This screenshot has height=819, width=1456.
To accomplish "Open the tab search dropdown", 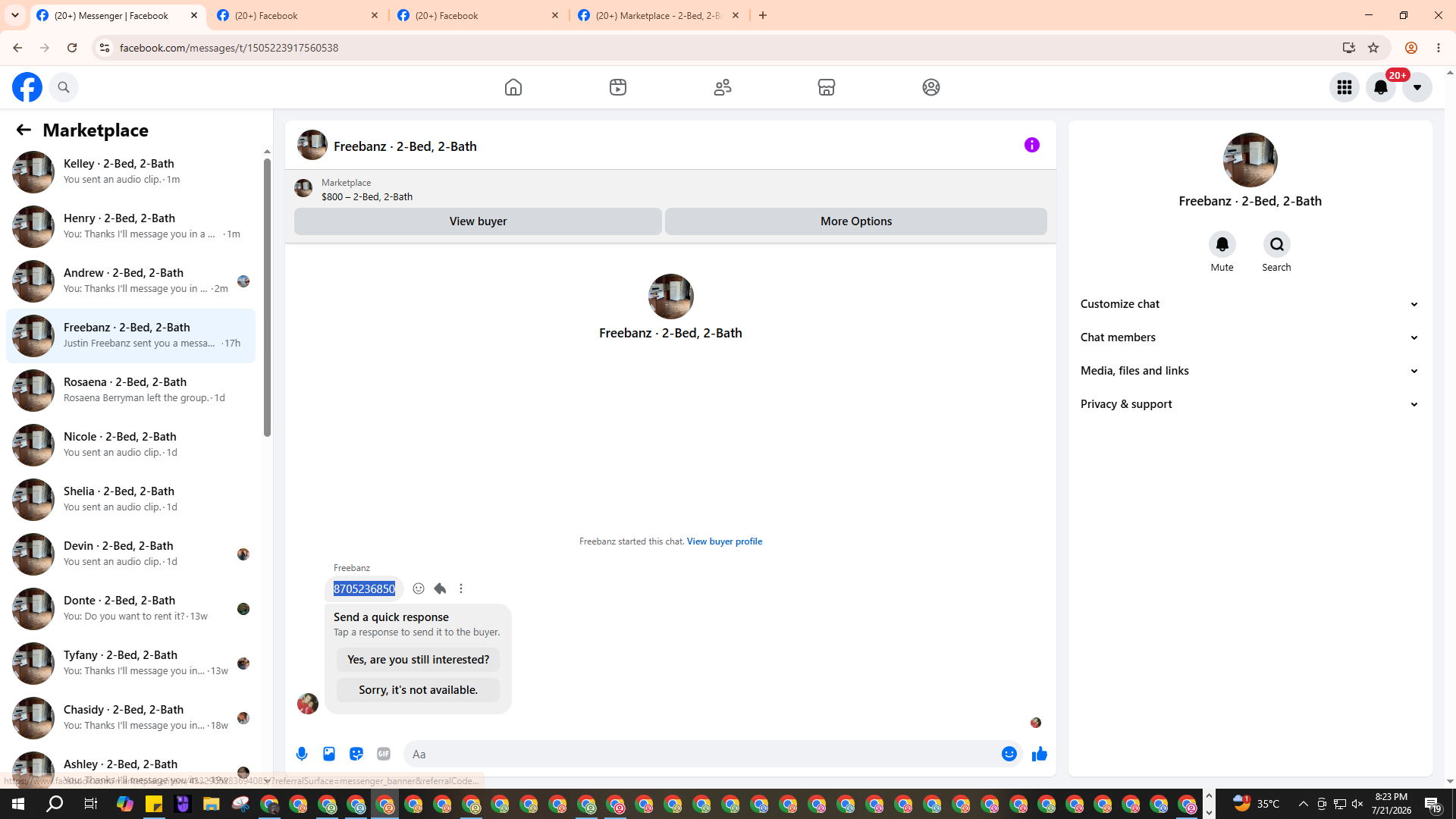I will point(15,16).
